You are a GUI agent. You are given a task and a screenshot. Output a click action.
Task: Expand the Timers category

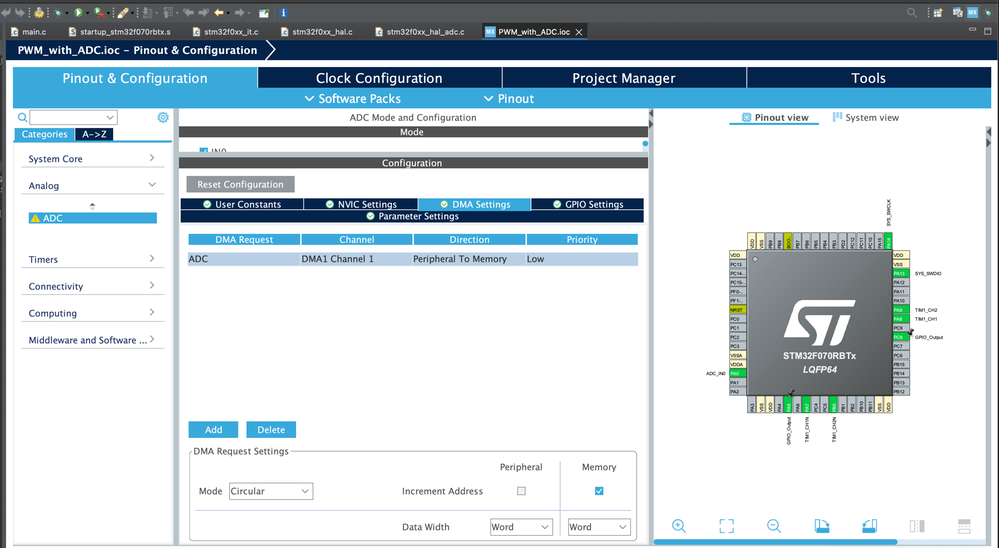pyautogui.click(x=92, y=259)
